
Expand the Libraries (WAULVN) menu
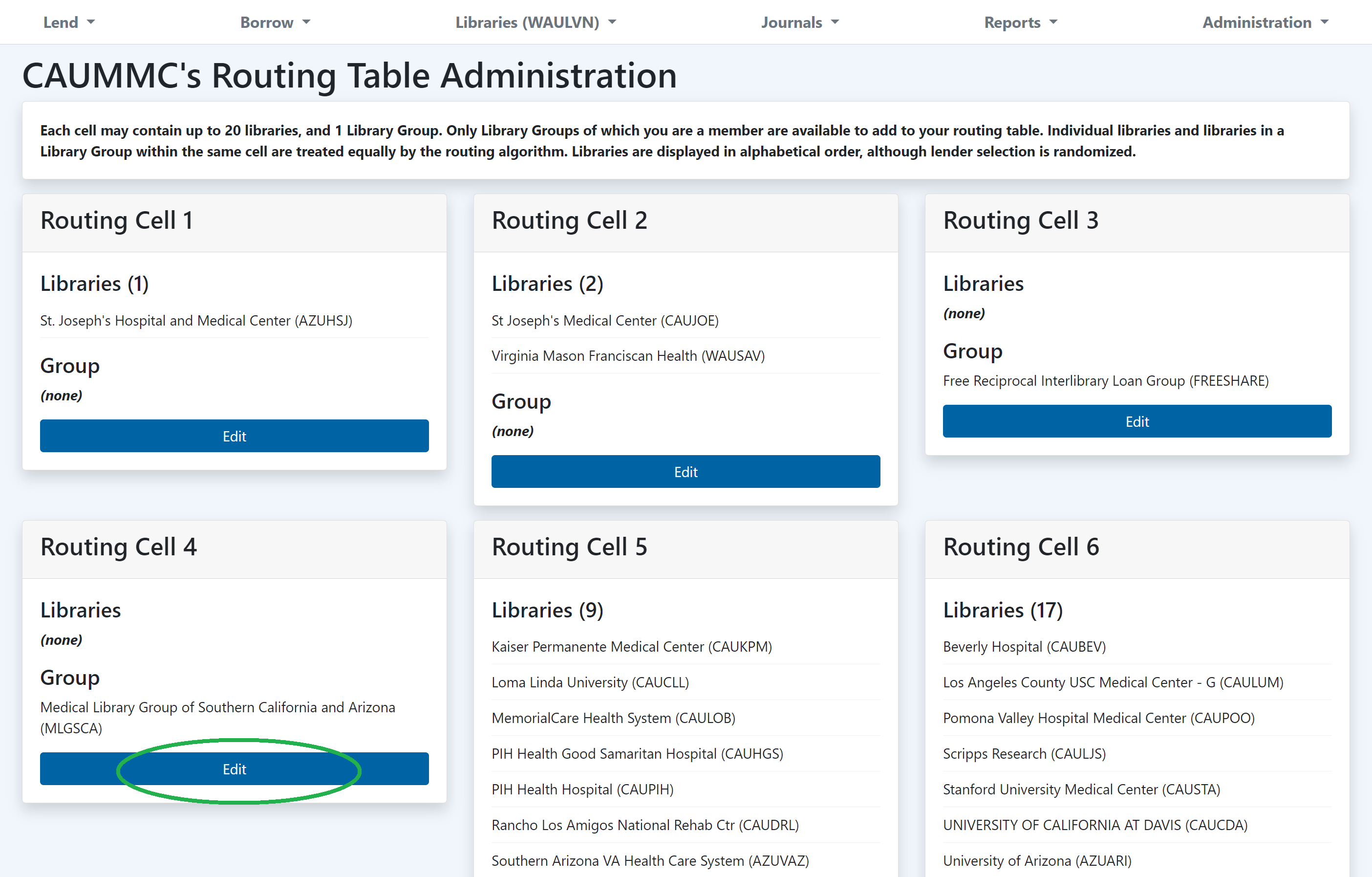(x=536, y=22)
